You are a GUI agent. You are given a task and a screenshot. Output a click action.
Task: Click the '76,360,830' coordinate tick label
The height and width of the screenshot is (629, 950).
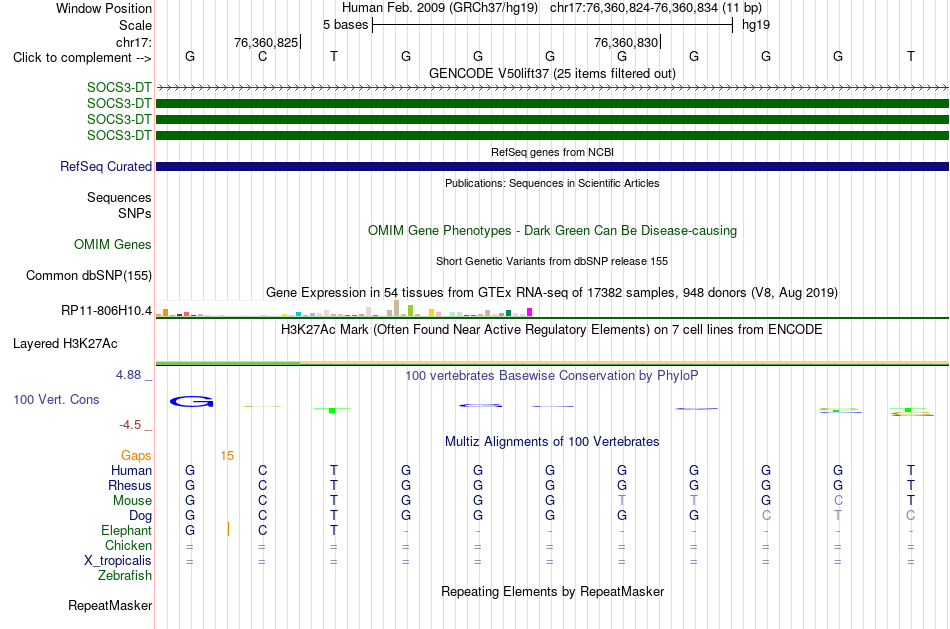pos(626,42)
